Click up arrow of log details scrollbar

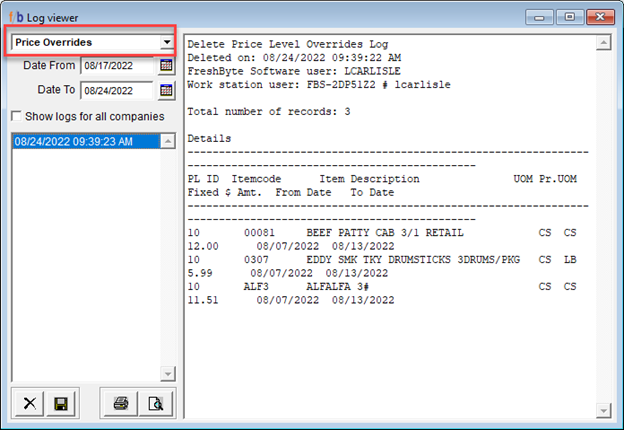pos(603,43)
